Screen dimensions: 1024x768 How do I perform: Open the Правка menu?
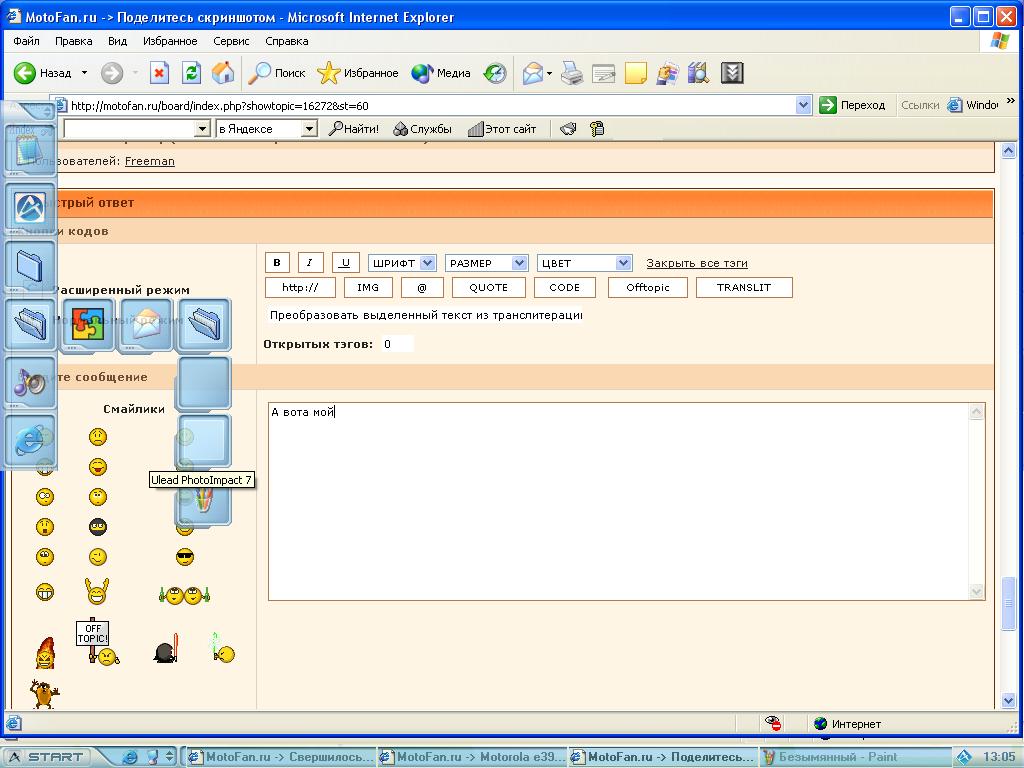(73, 41)
